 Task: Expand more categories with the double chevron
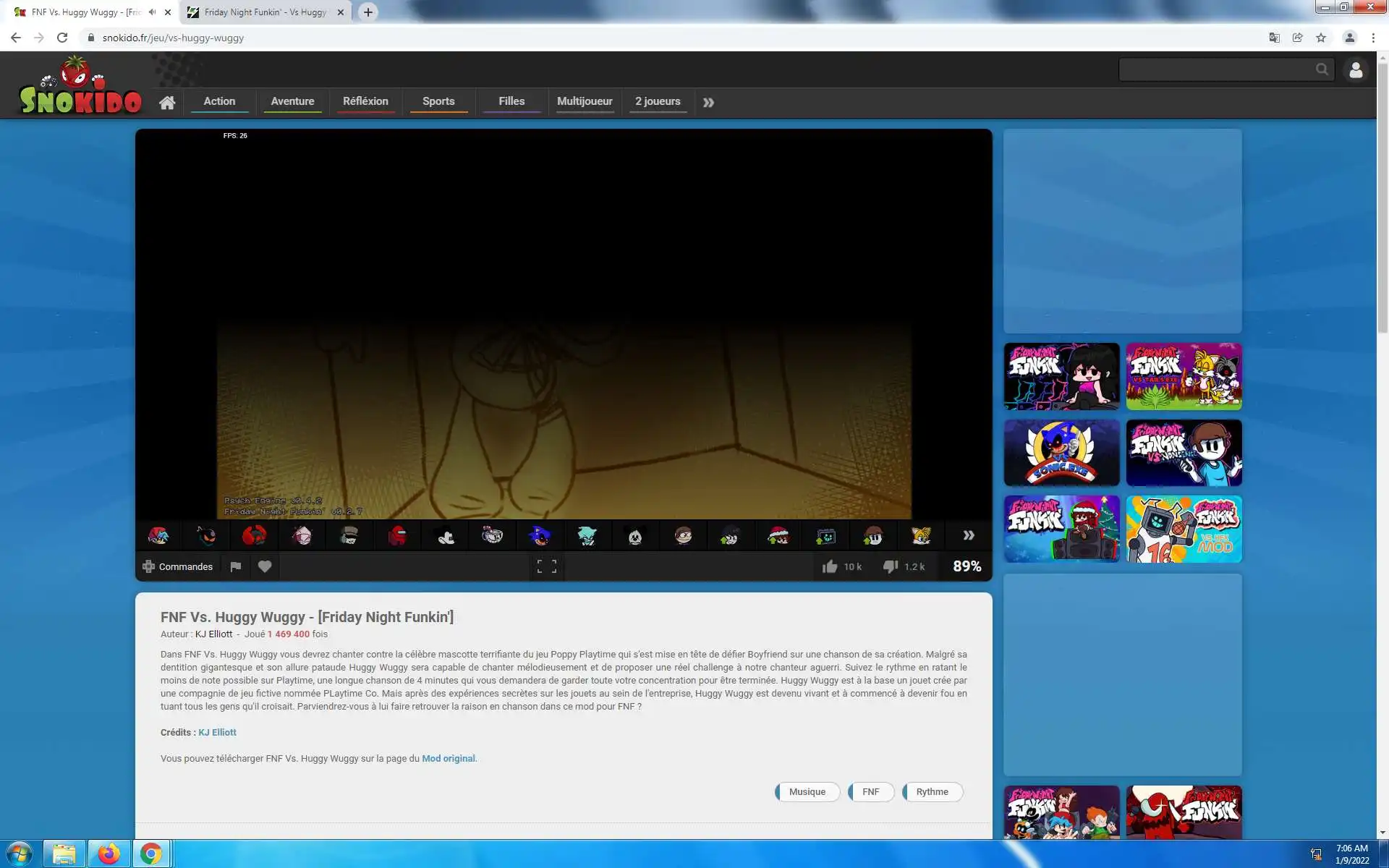click(x=708, y=103)
